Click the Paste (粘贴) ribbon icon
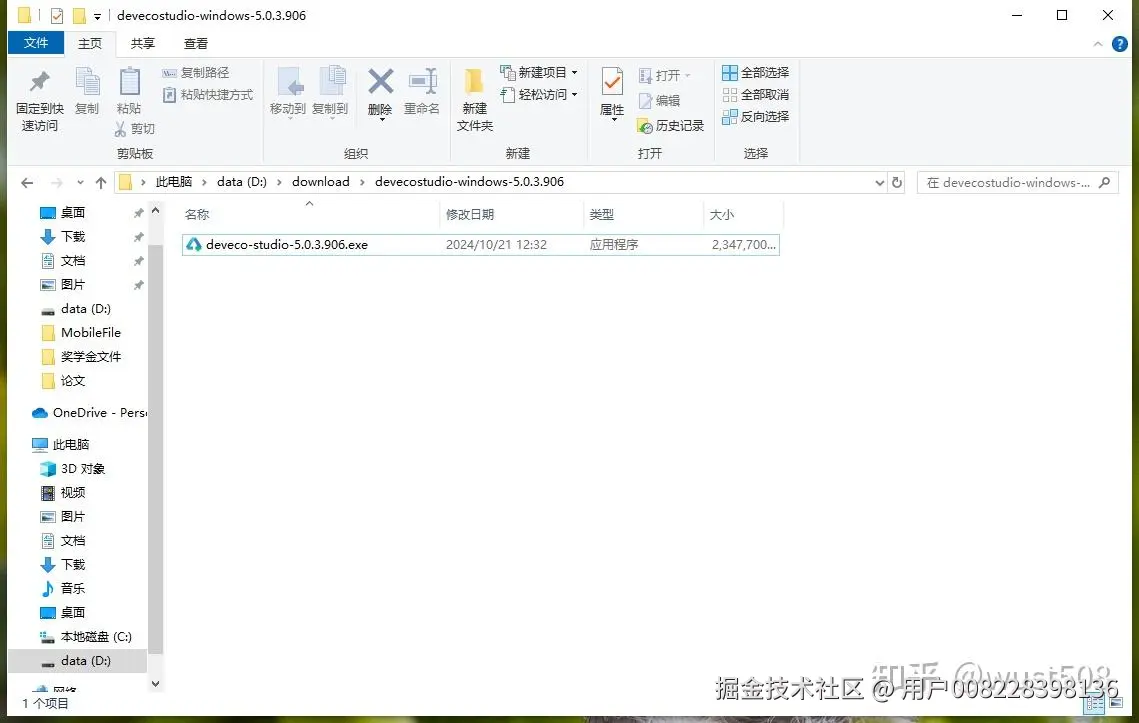 click(129, 81)
